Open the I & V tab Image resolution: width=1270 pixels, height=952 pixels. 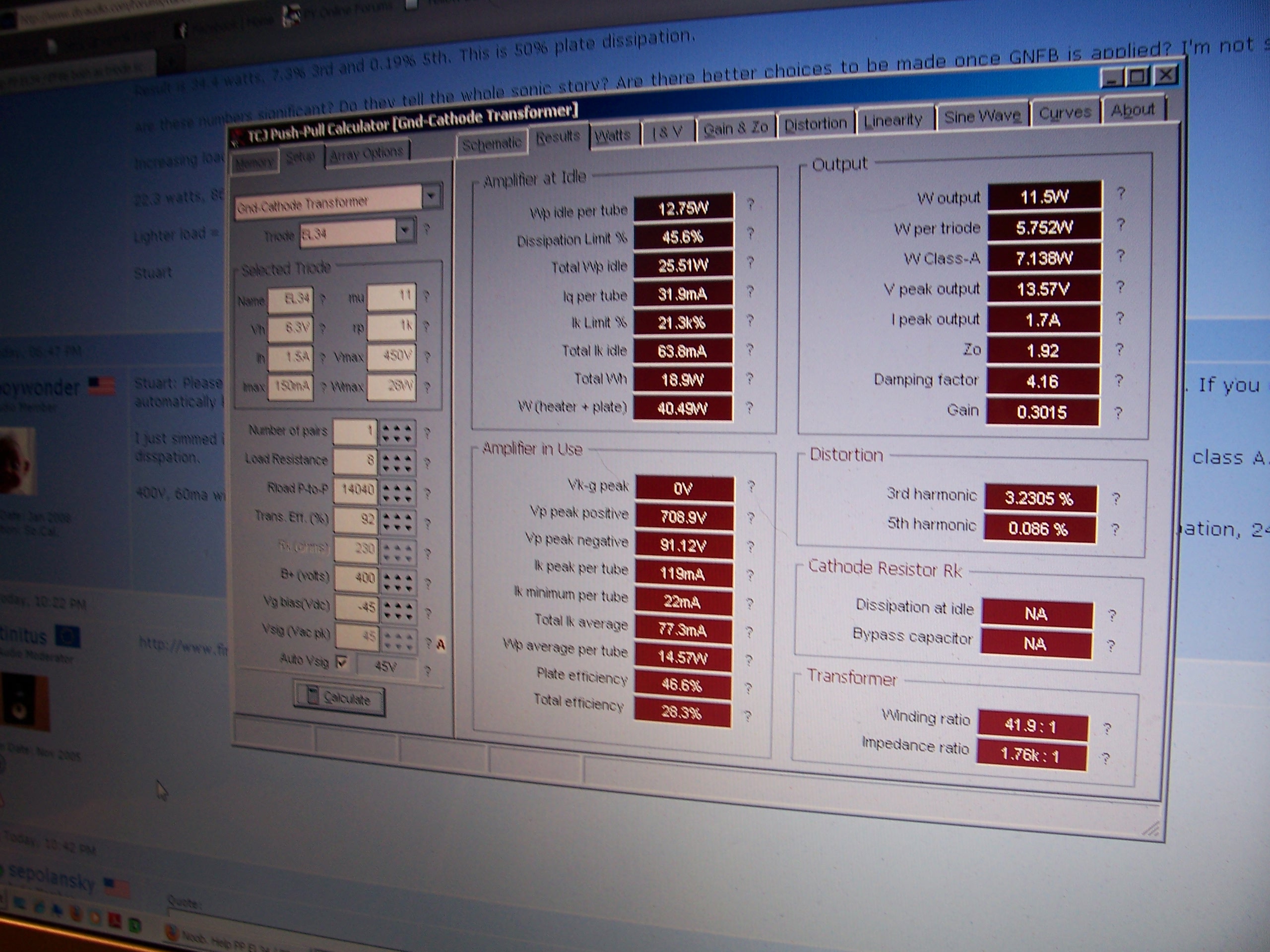(667, 132)
